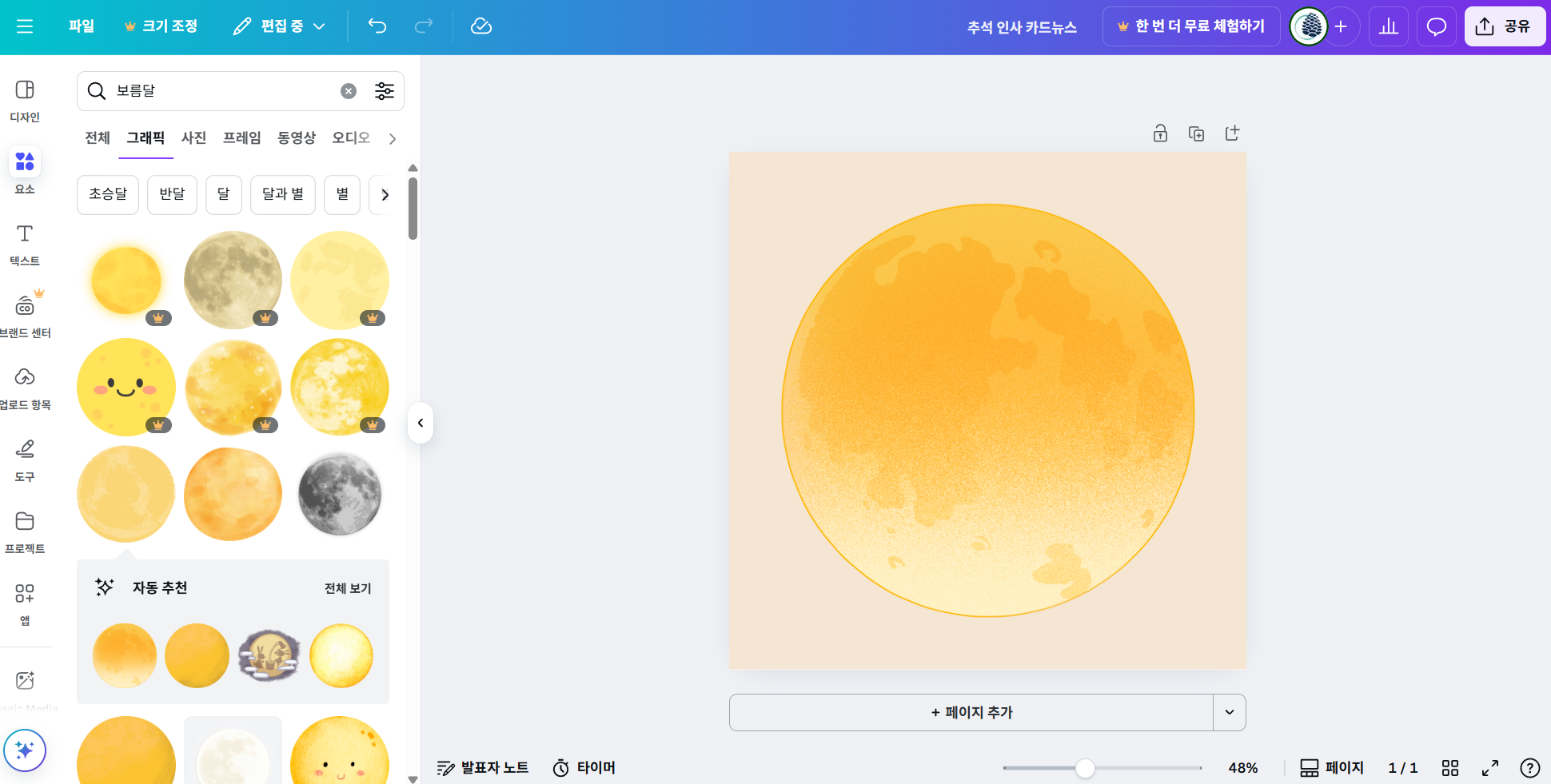The height and width of the screenshot is (784, 1551).
Task: Open the 프로젝트 panel
Action: [25, 530]
